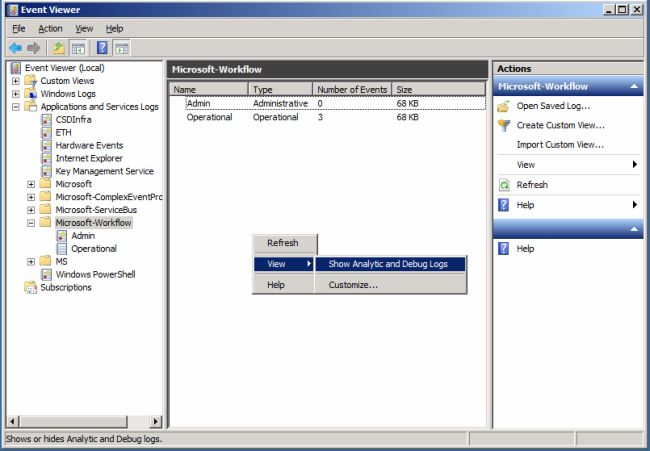Click the Open Saved Log folder icon
Image resolution: width=650 pixels, height=451 pixels.
503,106
